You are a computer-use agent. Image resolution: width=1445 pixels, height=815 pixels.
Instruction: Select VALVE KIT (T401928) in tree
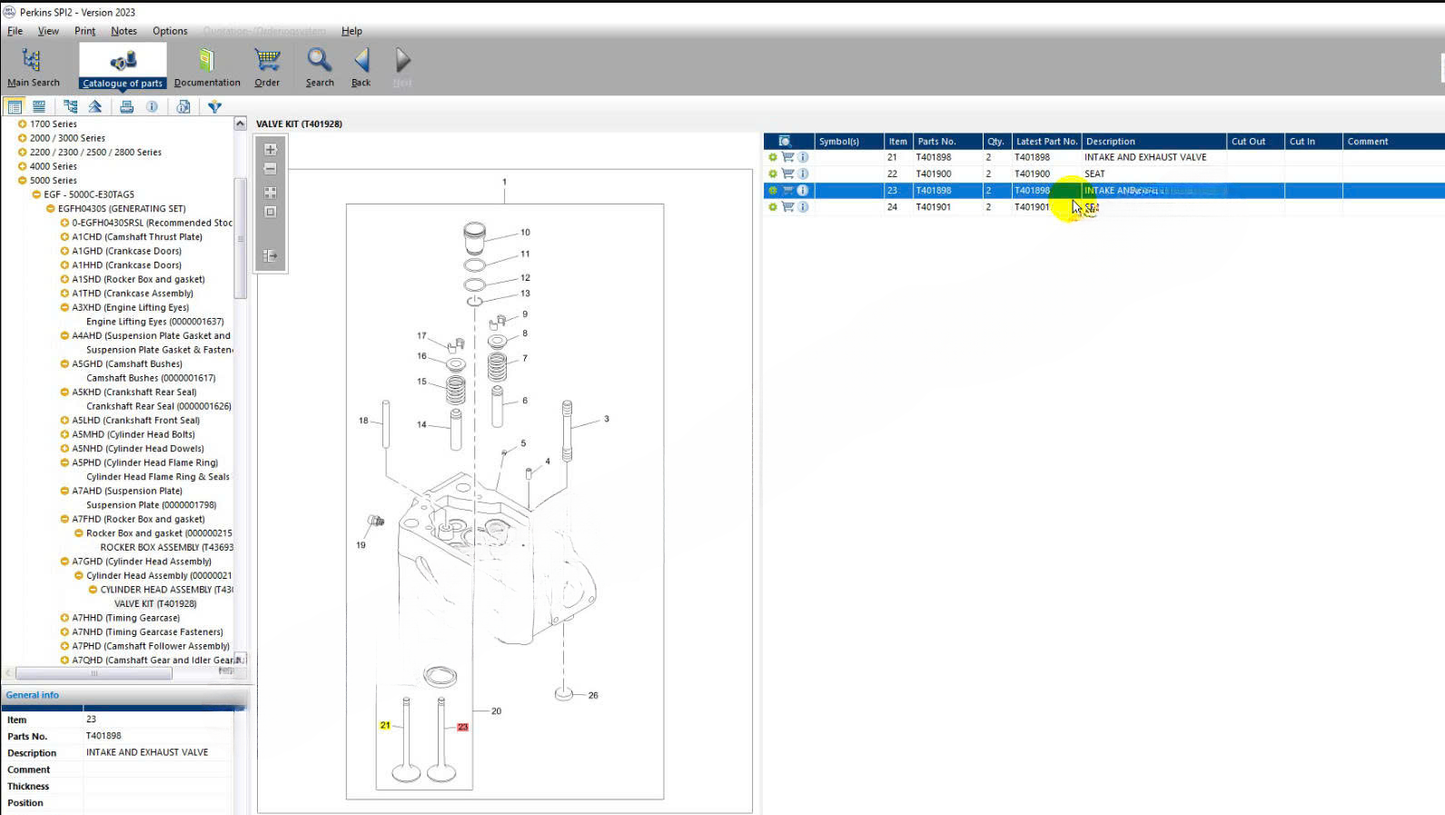[155, 604]
